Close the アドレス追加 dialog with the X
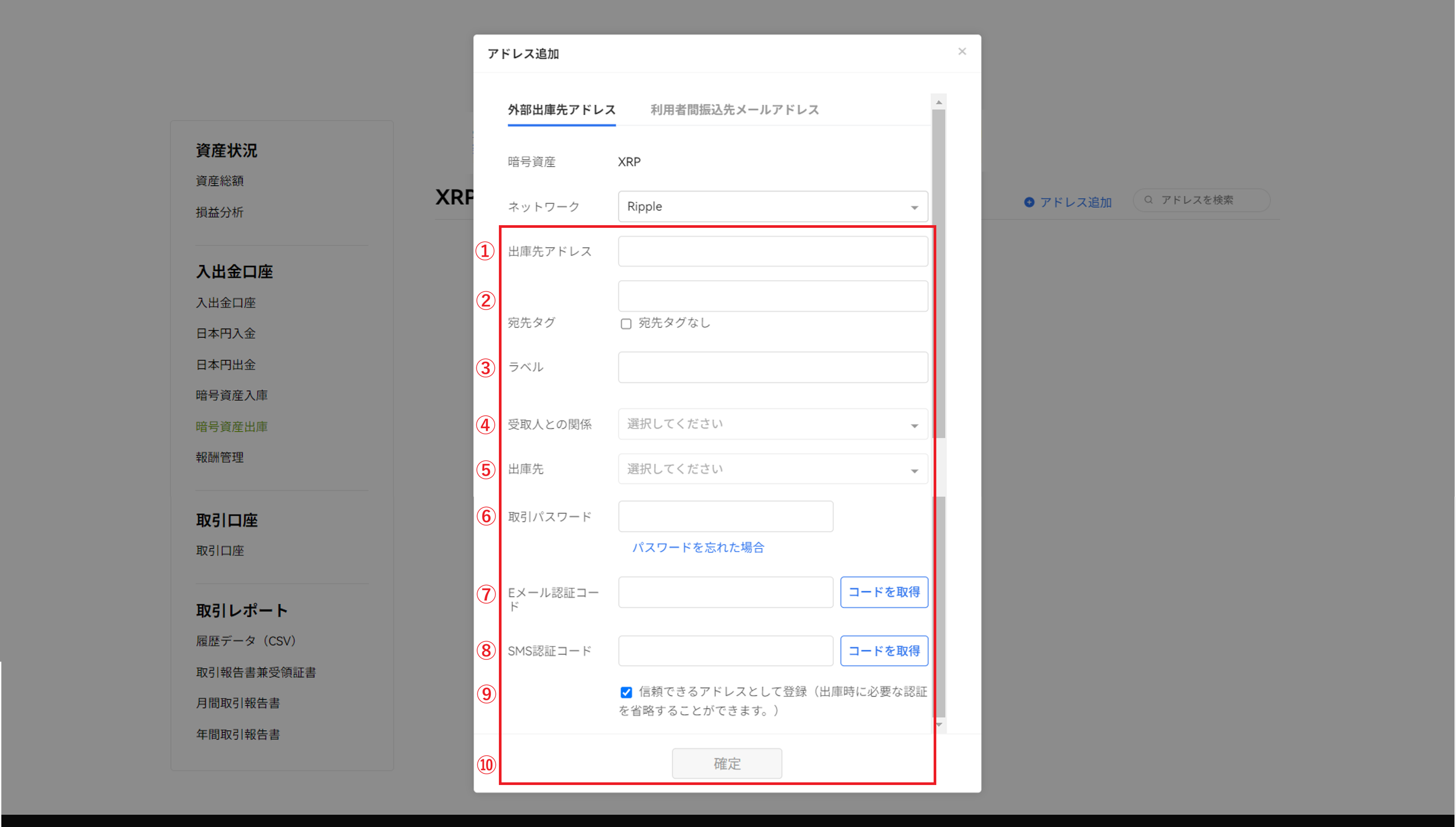 click(x=961, y=52)
